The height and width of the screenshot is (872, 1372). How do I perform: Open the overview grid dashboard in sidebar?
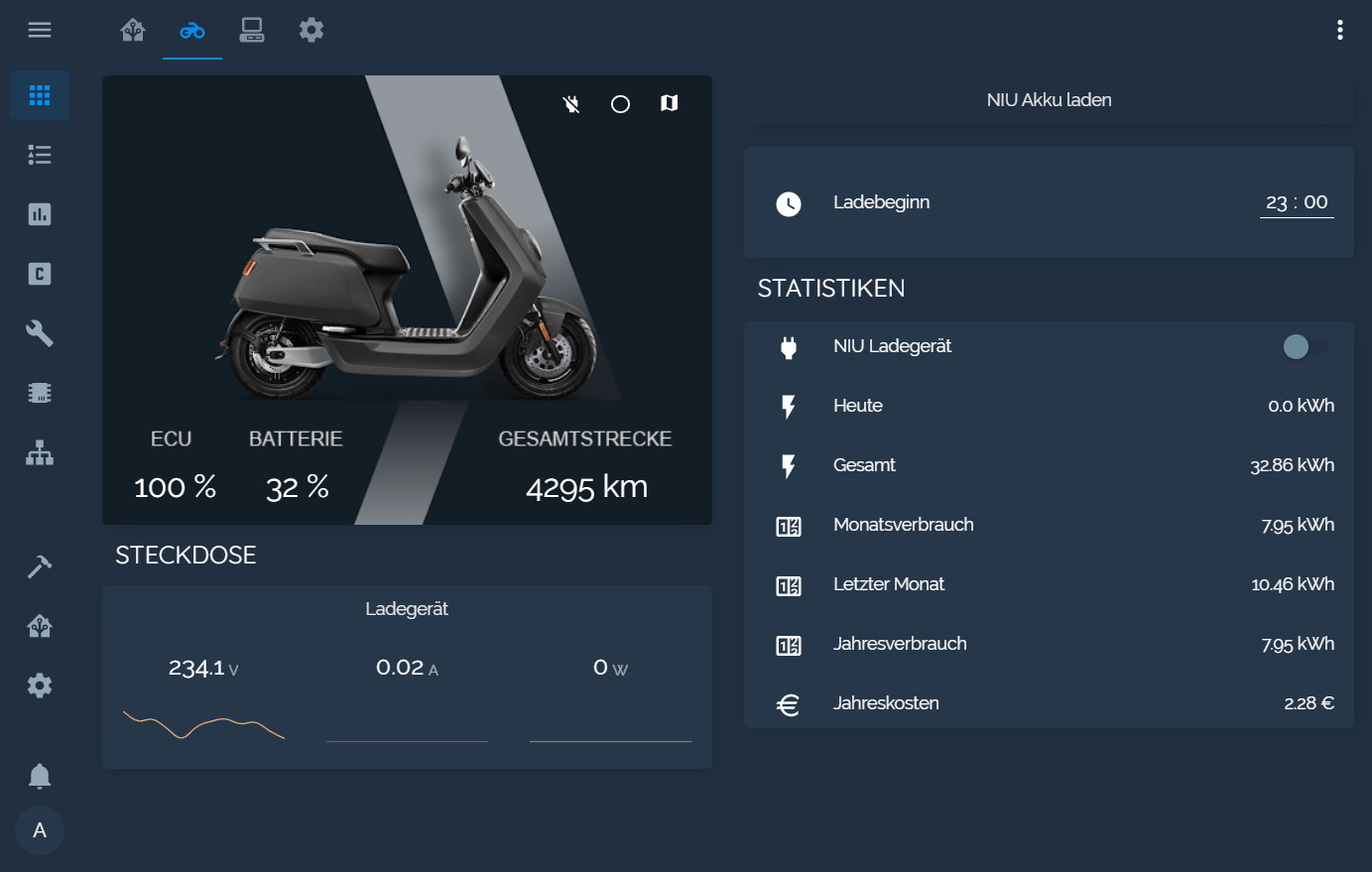40,95
